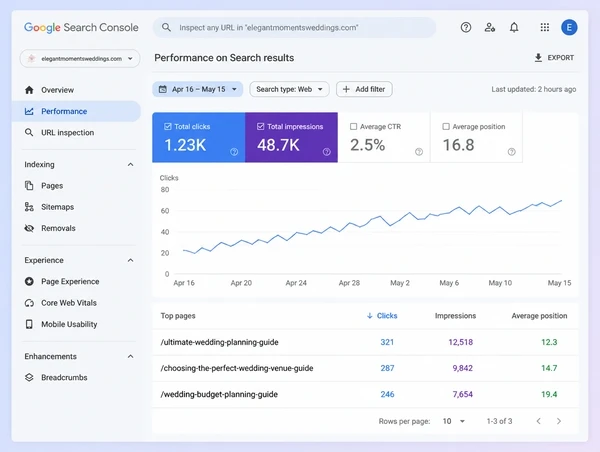Open users and permissions icon
600x452 pixels.
490,27
